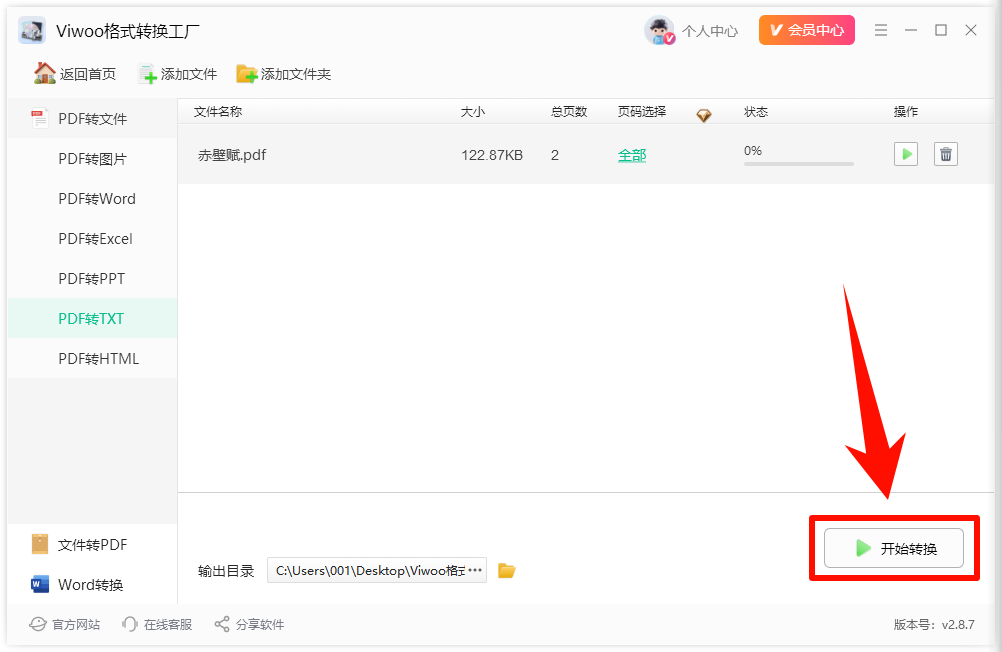Click the 全部 page selection link

pos(632,155)
